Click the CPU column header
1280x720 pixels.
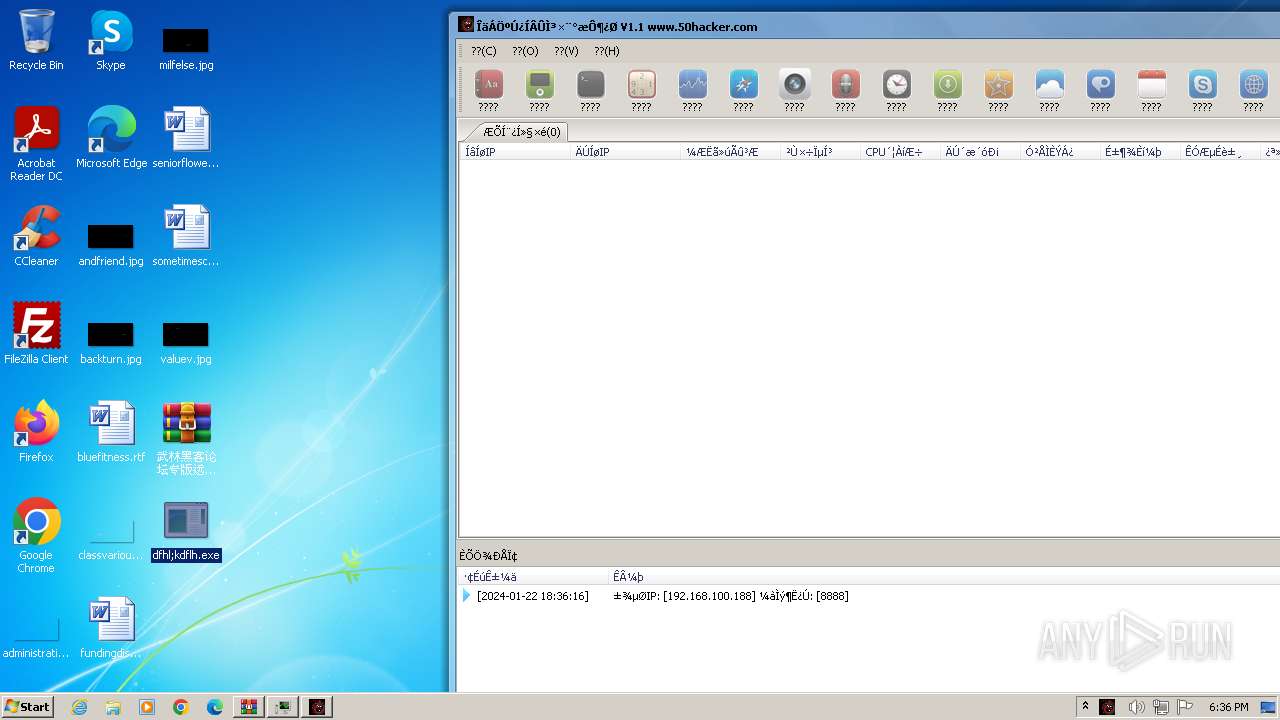(x=900, y=152)
